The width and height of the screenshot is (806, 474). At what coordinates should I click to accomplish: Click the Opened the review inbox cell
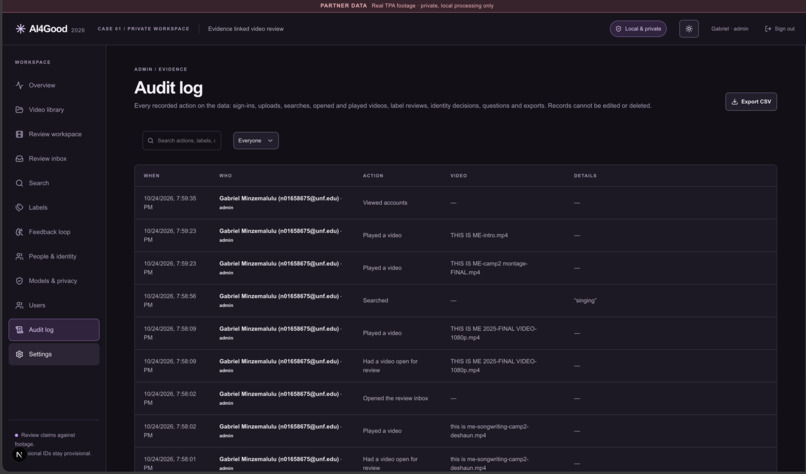[x=395, y=398]
